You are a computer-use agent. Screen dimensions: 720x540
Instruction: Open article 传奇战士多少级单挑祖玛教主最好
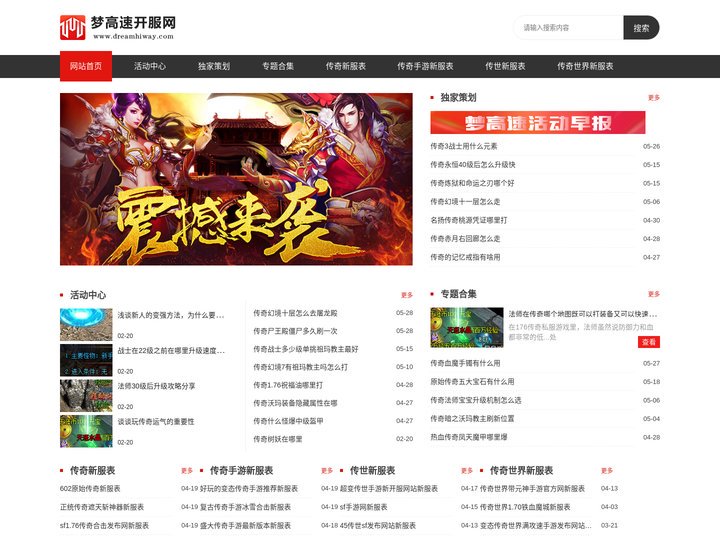306,349
